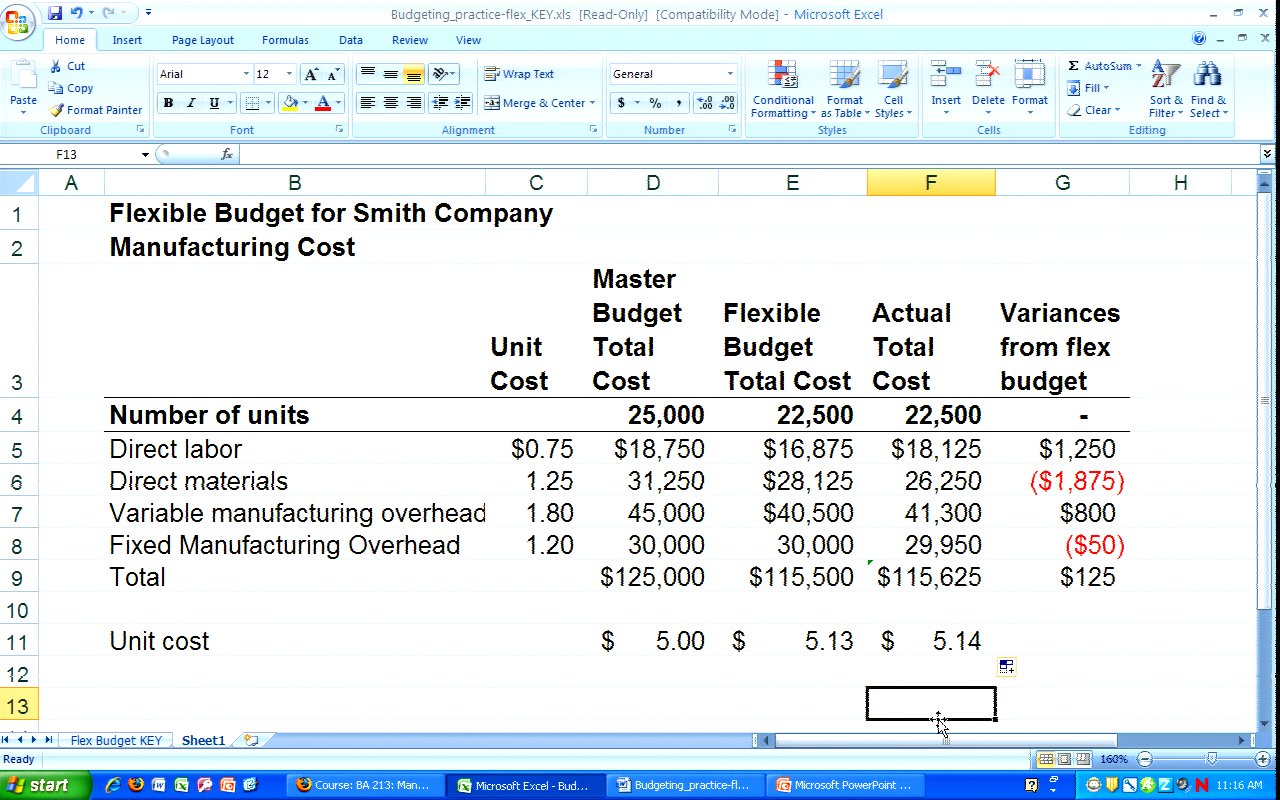Click the Windows Start button

pyautogui.click(x=37, y=785)
